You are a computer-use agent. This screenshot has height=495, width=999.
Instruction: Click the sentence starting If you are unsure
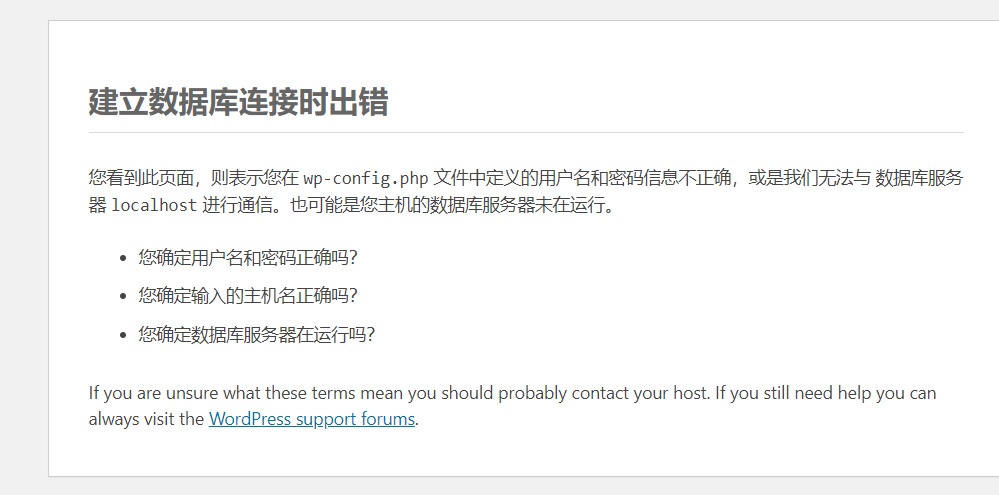(399, 393)
